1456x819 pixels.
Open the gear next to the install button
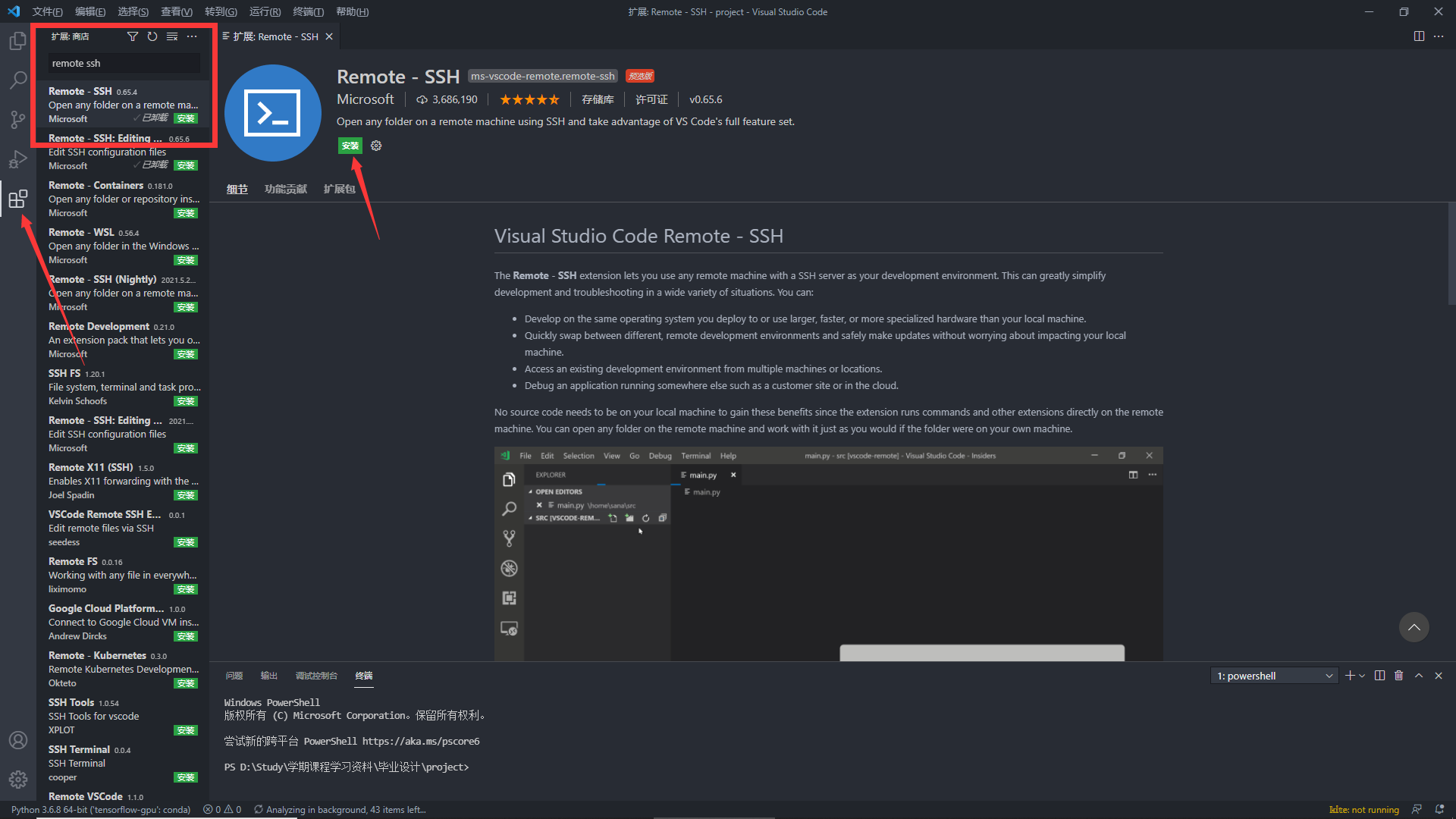[x=376, y=146]
